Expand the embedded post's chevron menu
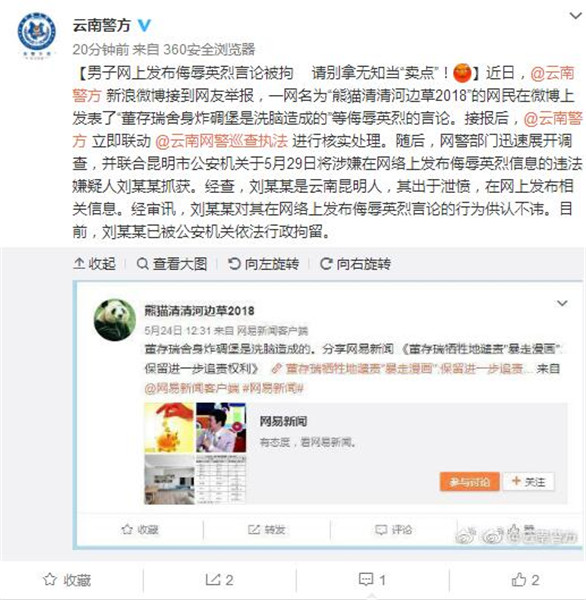The image size is (586, 600). pyautogui.click(x=562, y=303)
